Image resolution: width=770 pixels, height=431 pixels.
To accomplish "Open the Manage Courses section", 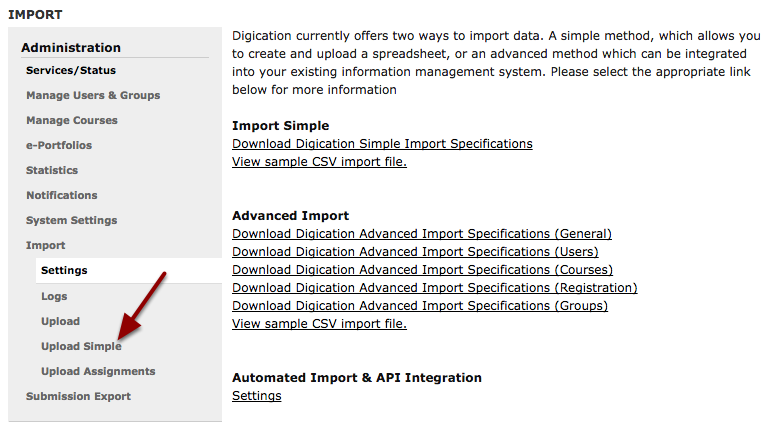I will (x=72, y=120).
